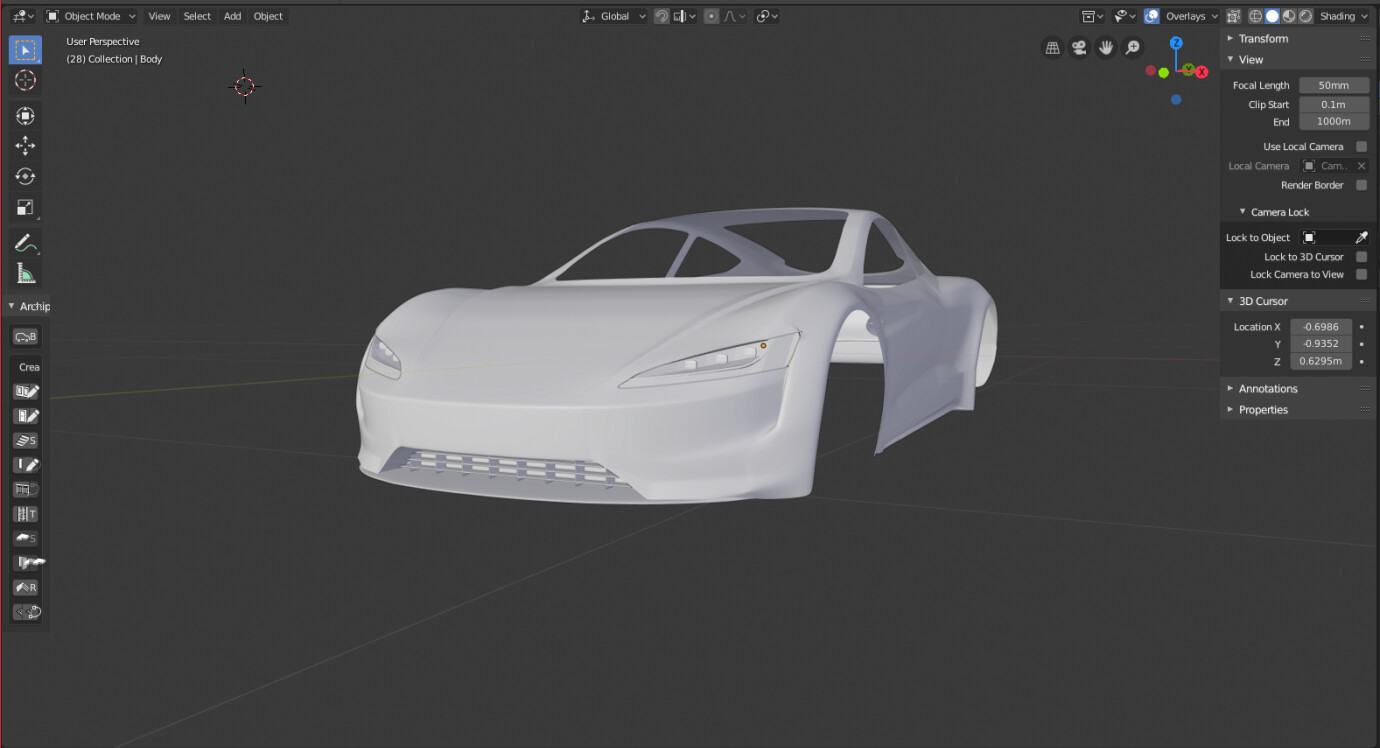
Task: Select the Measure tool
Action: click(x=24, y=272)
